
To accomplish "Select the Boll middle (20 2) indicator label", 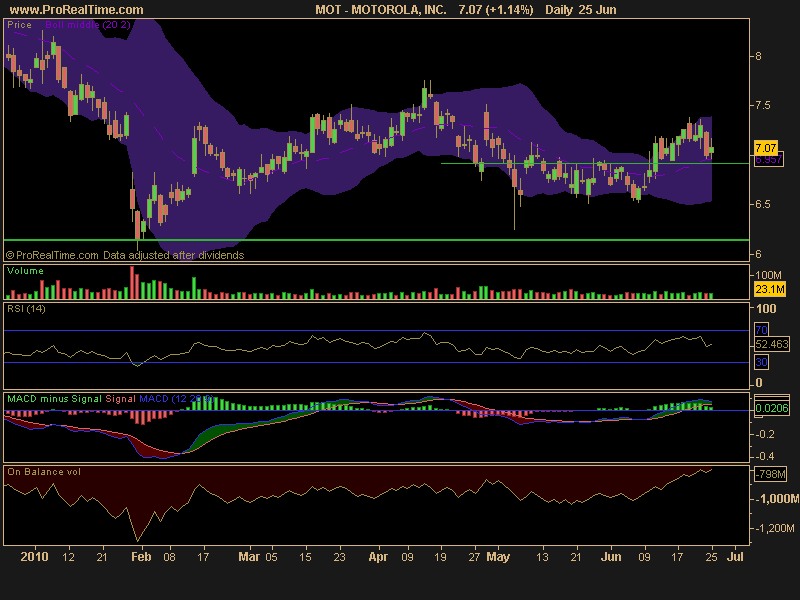I will pos(88,24).
